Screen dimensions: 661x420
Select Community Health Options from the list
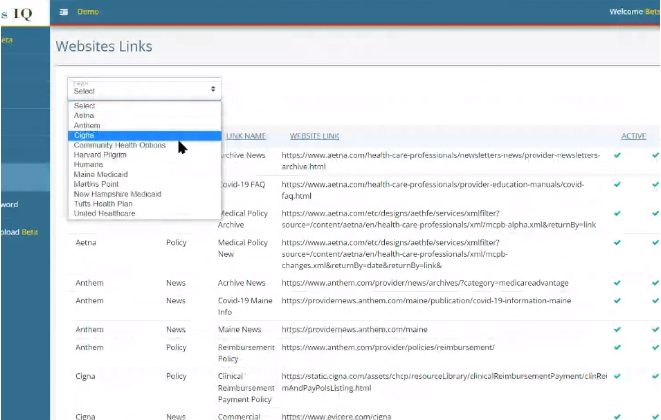[x=120, y=145]
